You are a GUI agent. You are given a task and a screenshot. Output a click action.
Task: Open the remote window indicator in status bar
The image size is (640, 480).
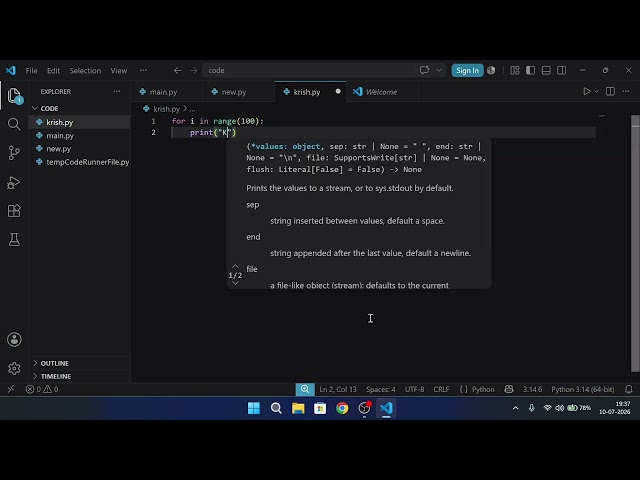tap(11, 389)
